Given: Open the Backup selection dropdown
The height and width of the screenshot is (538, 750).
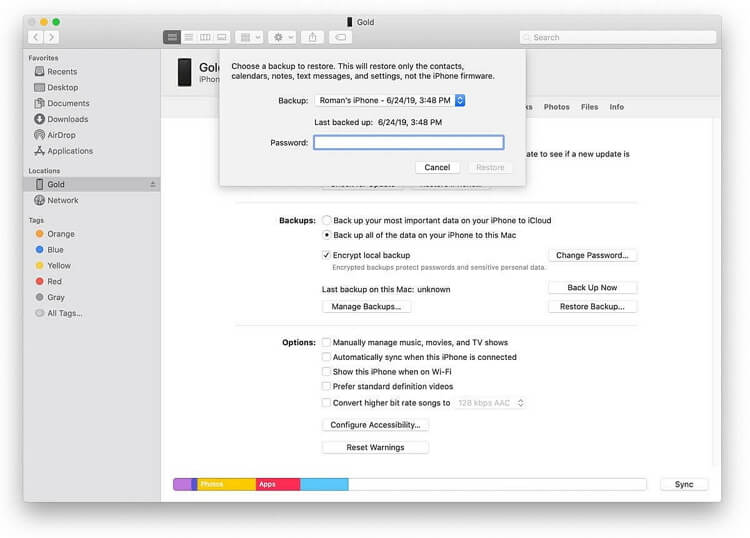Looking at the screenshot, I should pos(390,100).
